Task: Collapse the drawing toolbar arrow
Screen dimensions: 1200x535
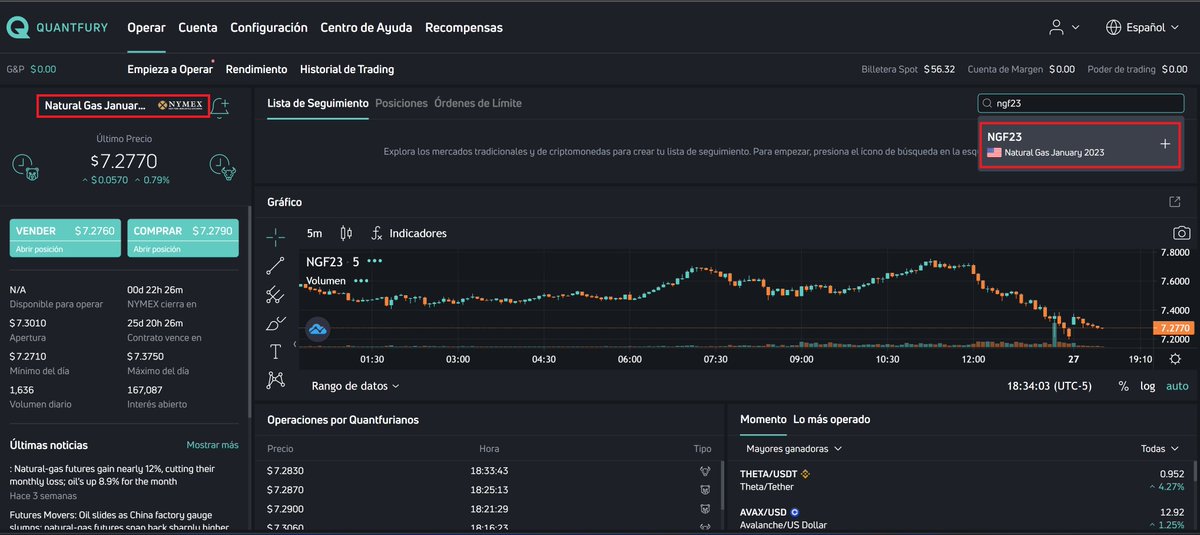Action: 295,344
